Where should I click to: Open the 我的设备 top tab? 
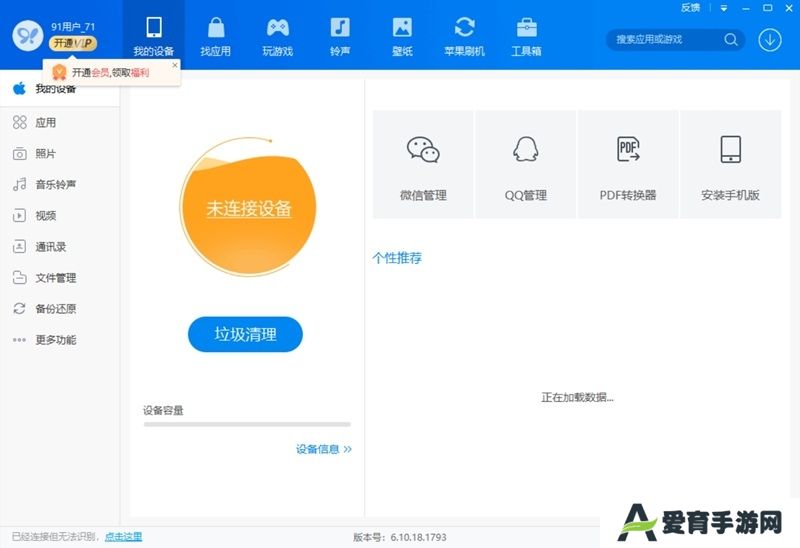pyautogui.click(x=154, y=36)
